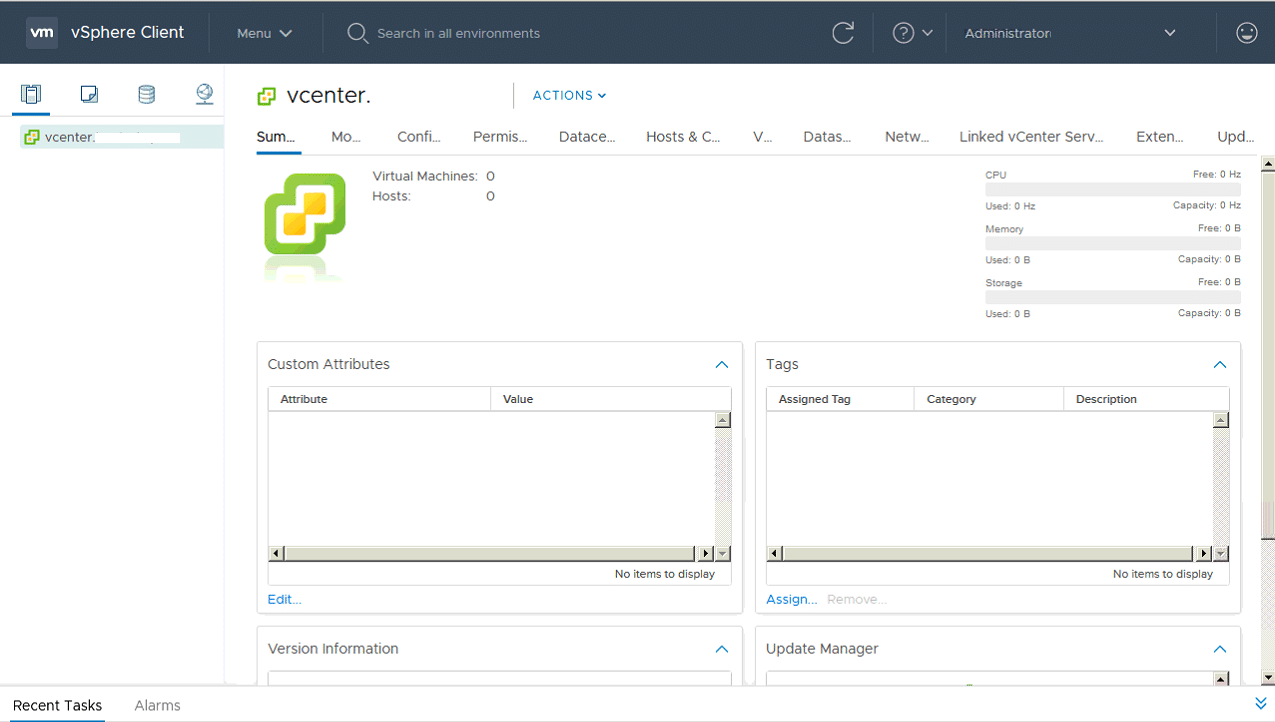Click scroll-left arrow in Custom Attributes table
The width and height of the screenshot is (1275, 722).
tap(277, 553)
